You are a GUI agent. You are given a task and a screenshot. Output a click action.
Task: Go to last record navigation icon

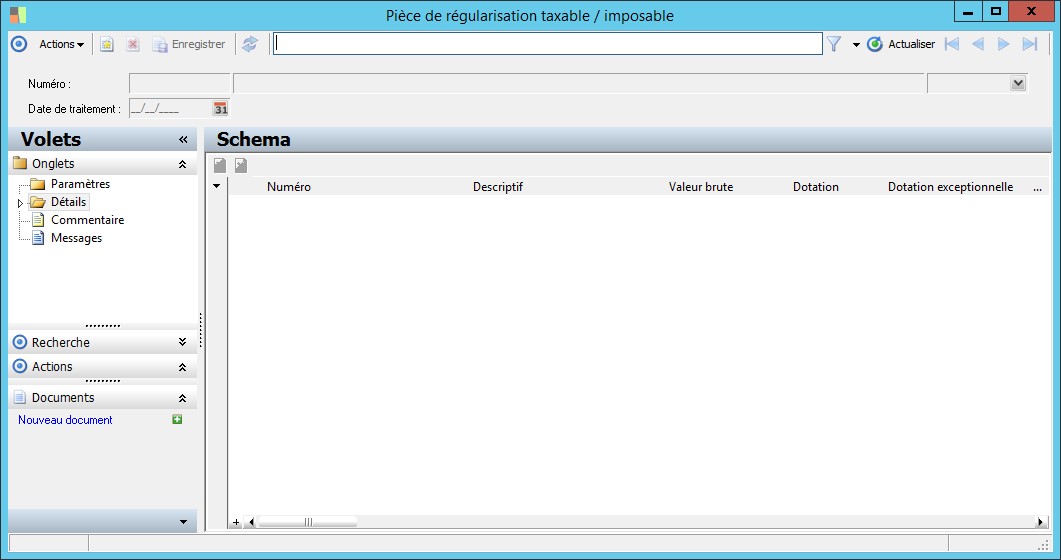click(x=1029, y=44)
